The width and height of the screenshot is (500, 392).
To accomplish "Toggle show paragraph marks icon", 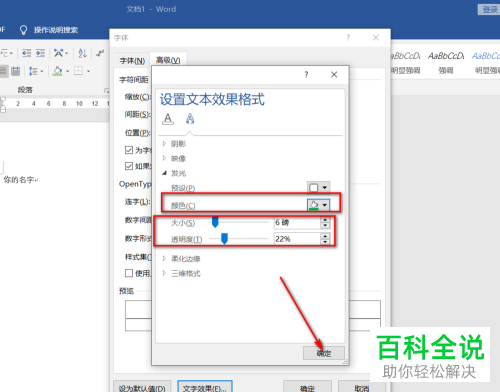I will click(x=100, y=53).
